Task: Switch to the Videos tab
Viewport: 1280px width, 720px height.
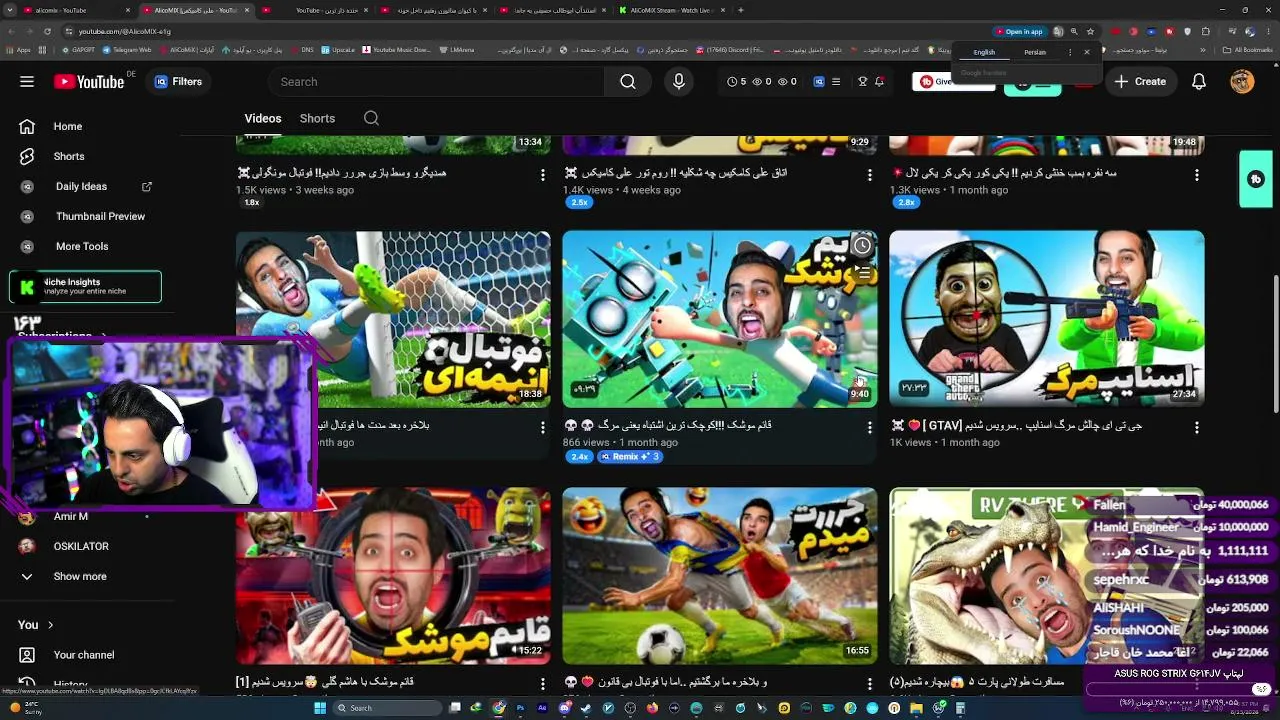Action: click(x=263, y=118)
